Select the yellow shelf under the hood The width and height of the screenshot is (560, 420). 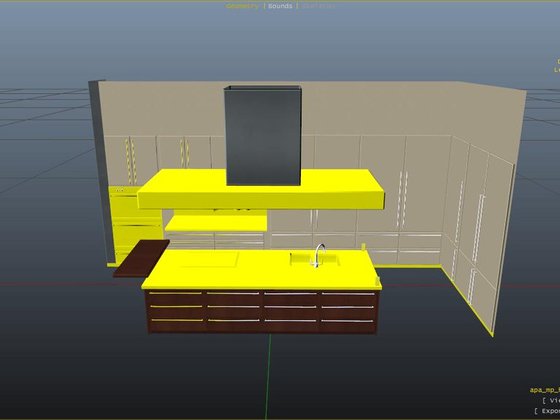click(216, 224)
